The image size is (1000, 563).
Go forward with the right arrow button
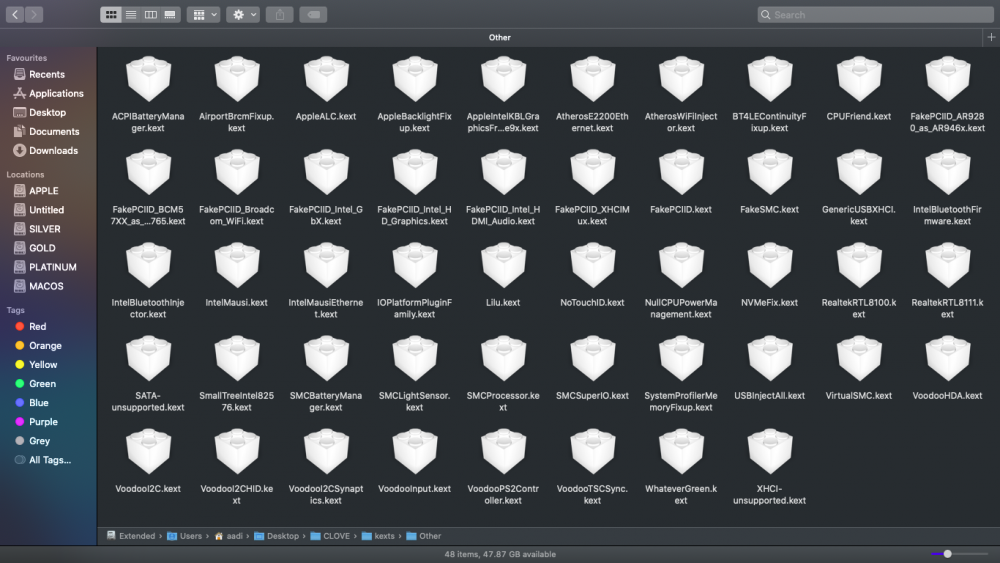click(x=34, y=14)
